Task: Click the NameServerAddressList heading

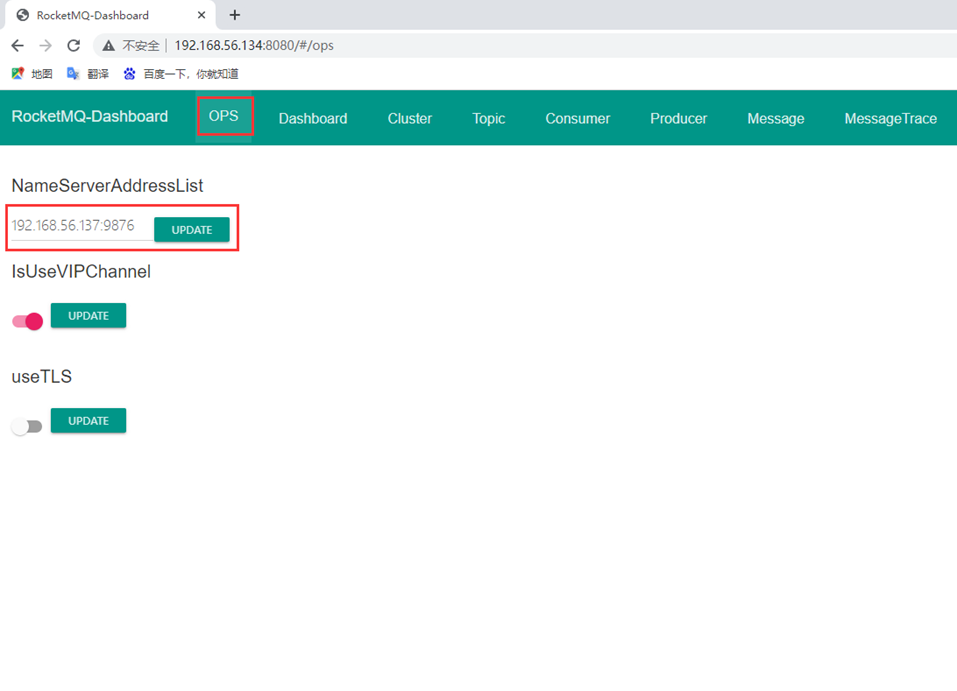Action: coord(107,186)
